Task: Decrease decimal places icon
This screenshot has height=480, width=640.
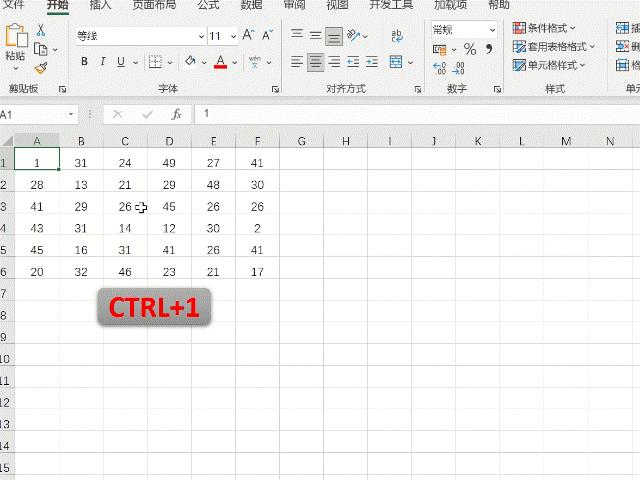Action: [x=458, y=68]
